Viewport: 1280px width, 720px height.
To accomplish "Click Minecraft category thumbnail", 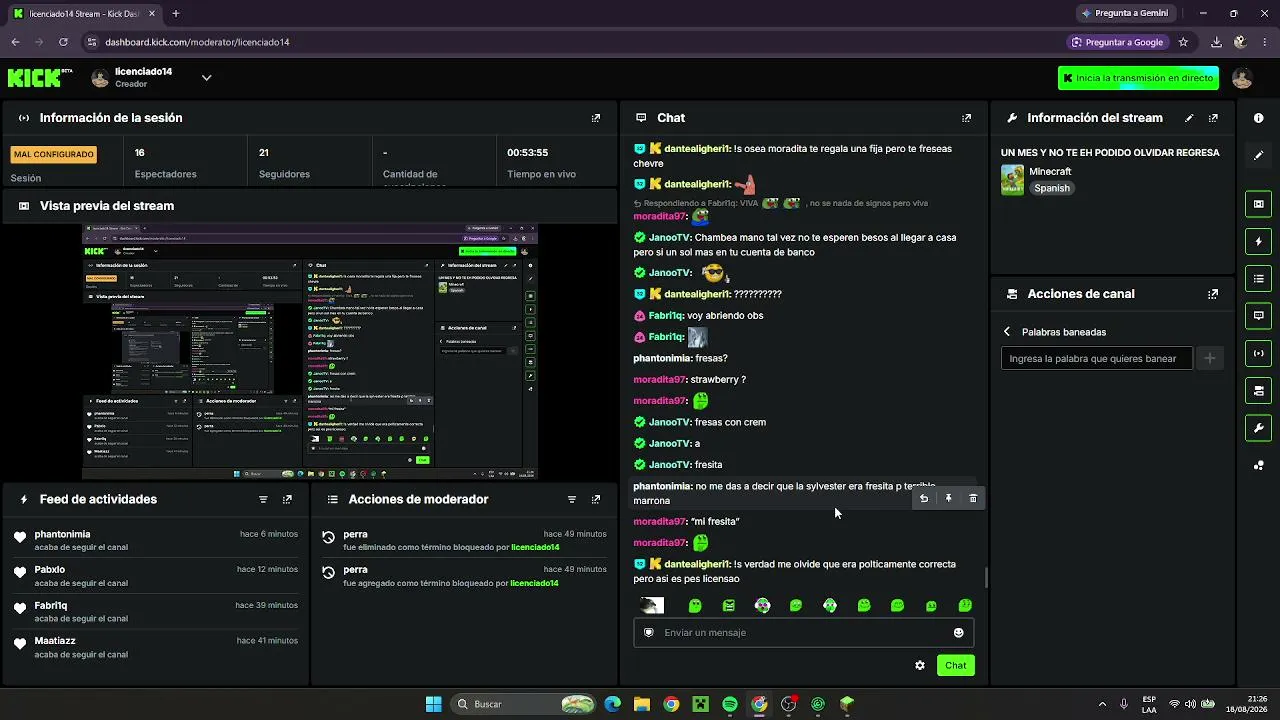I will 1012,180.
